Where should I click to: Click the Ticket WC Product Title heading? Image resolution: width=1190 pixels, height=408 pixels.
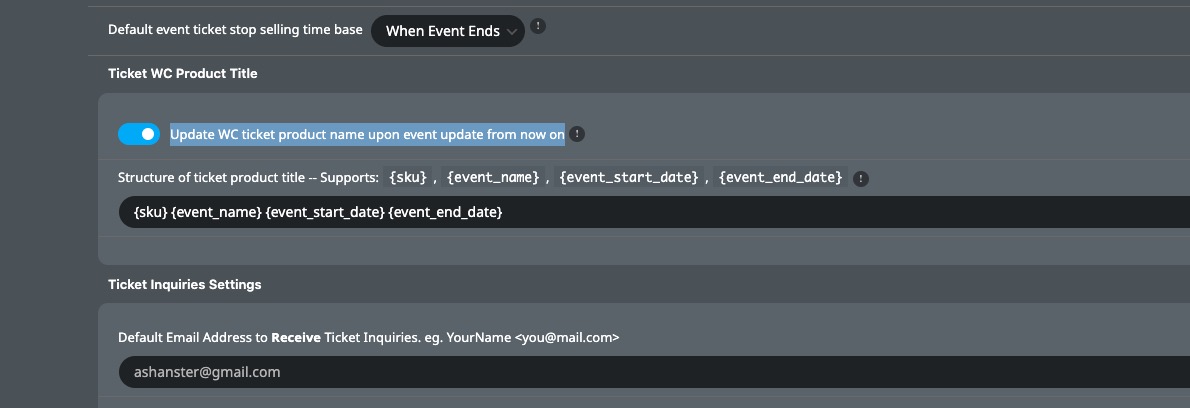pyautogui.click(x=183, y=74)
